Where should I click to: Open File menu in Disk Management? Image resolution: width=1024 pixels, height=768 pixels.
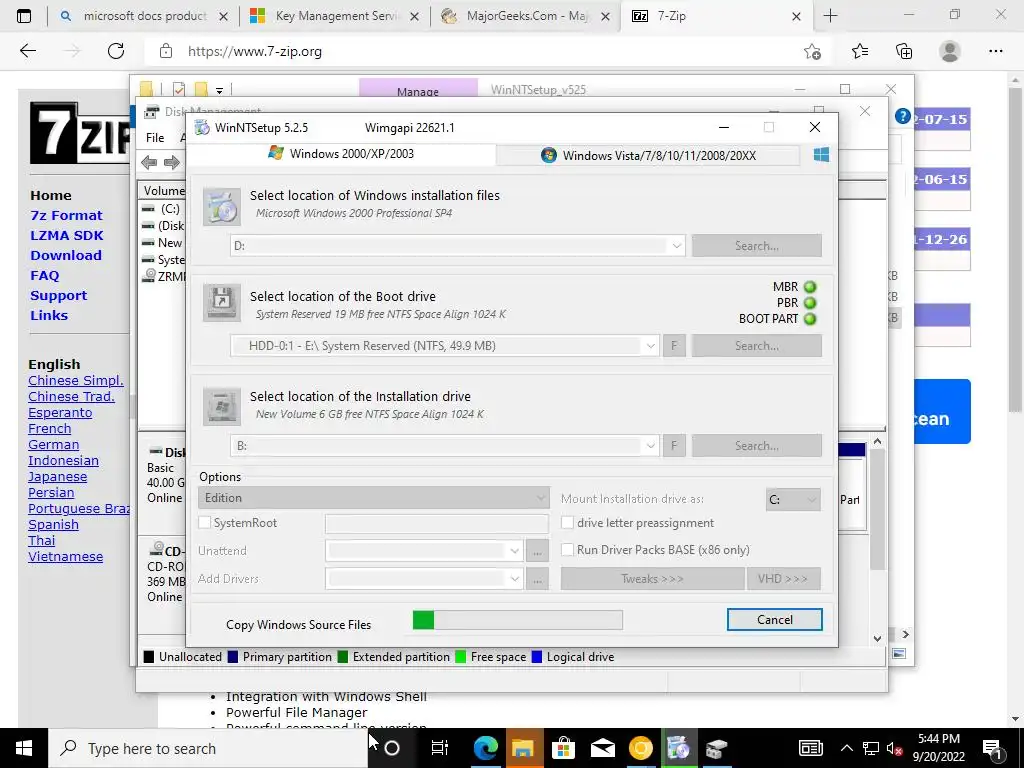[155, 138]
